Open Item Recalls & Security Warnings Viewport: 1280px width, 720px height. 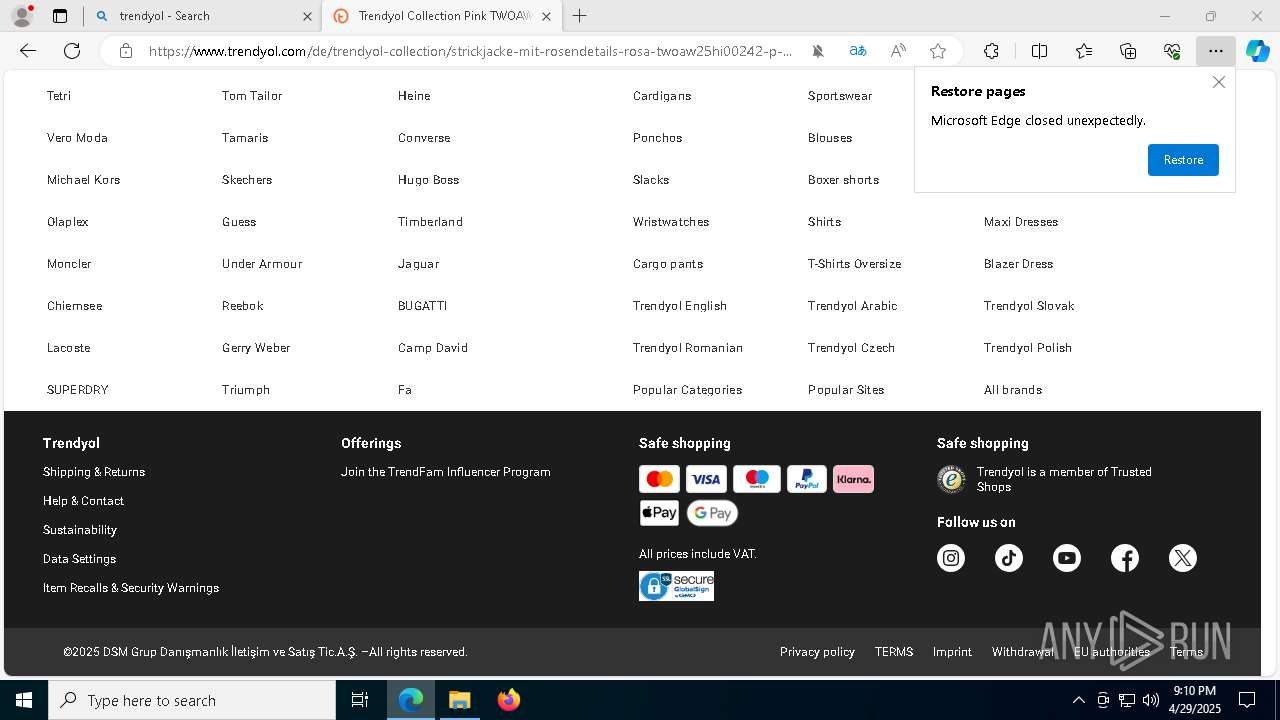[x=131, y=588]
